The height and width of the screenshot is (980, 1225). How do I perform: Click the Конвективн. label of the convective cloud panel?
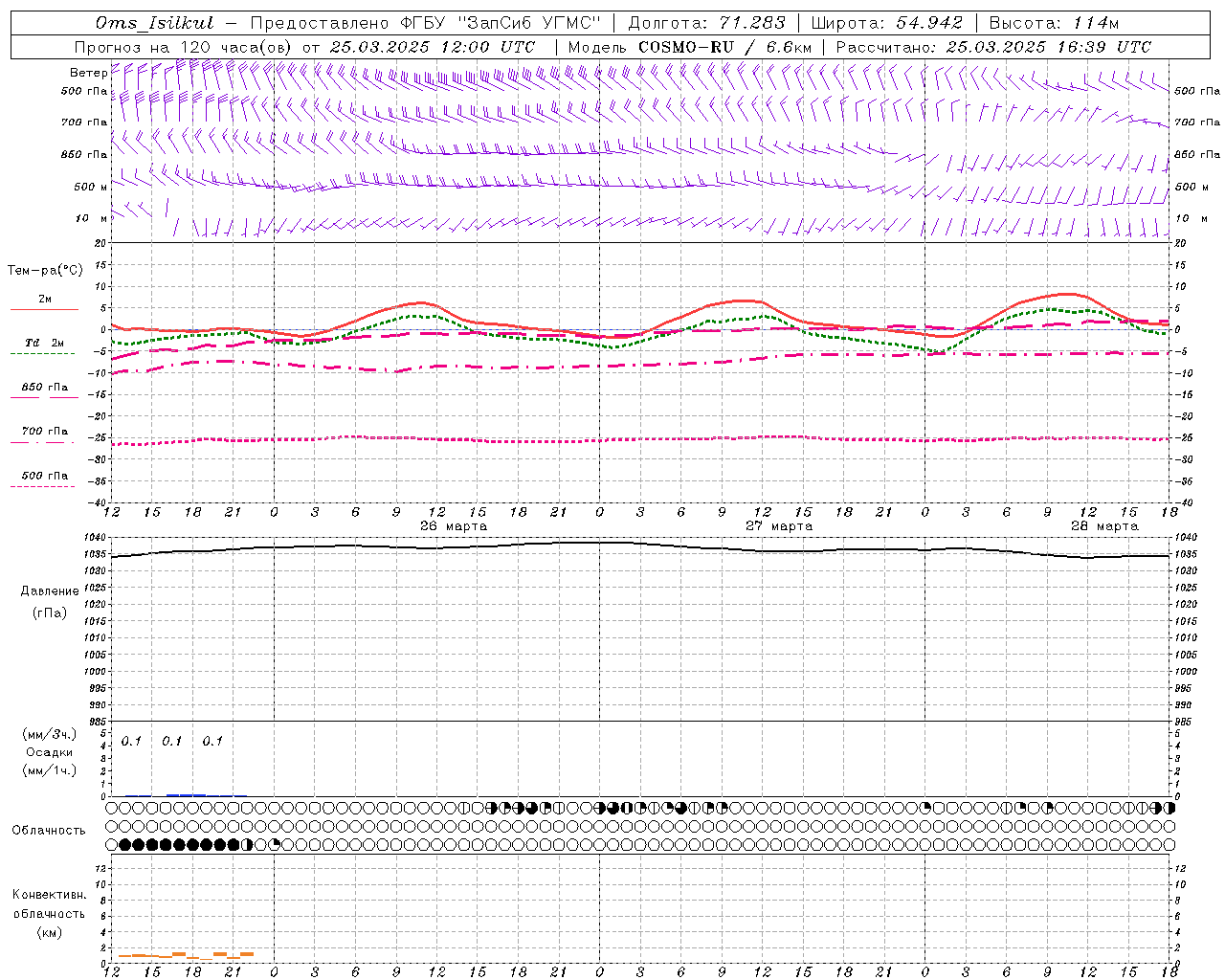point(49,895)
